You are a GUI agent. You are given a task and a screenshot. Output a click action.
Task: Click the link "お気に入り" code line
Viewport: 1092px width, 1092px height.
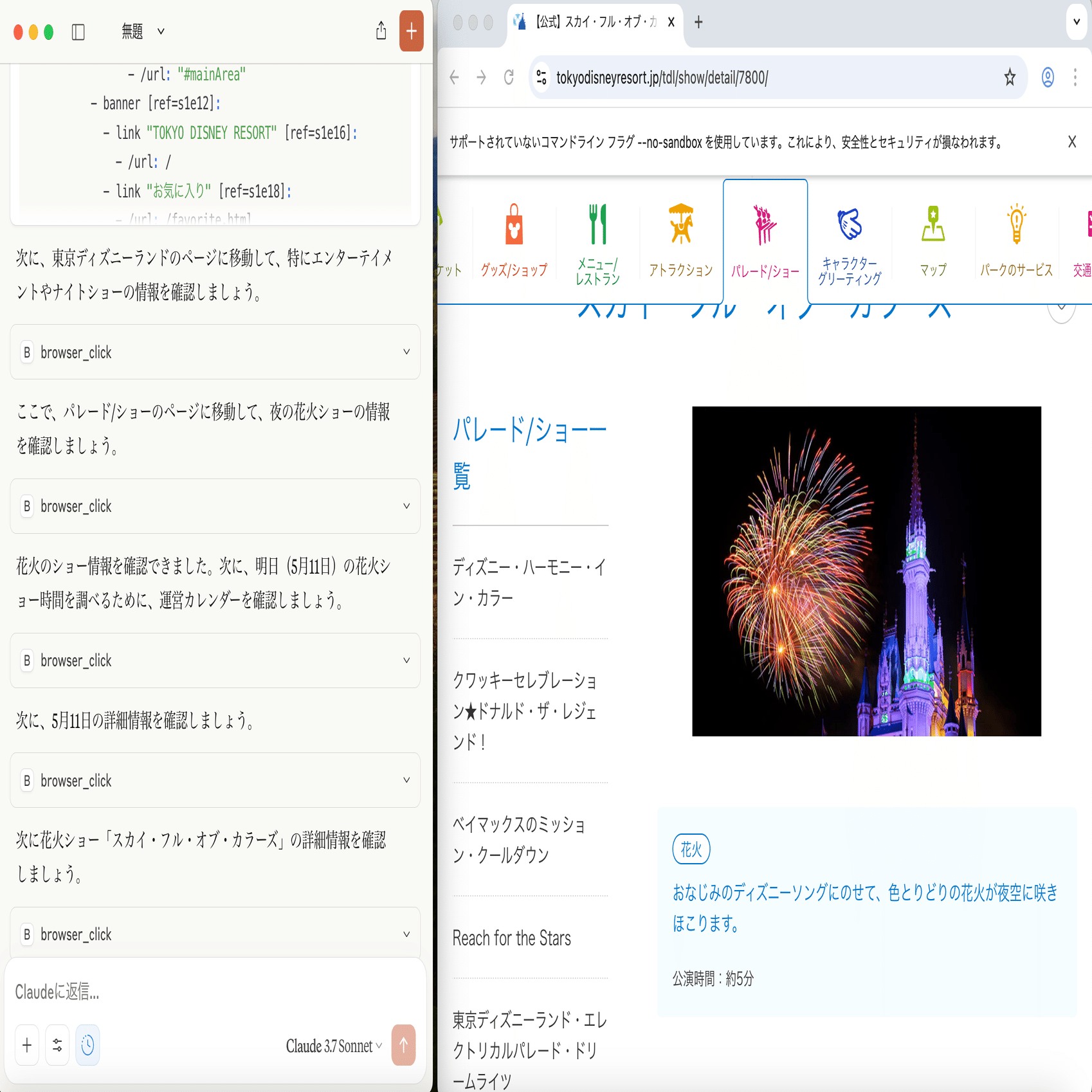pos(197,191)
